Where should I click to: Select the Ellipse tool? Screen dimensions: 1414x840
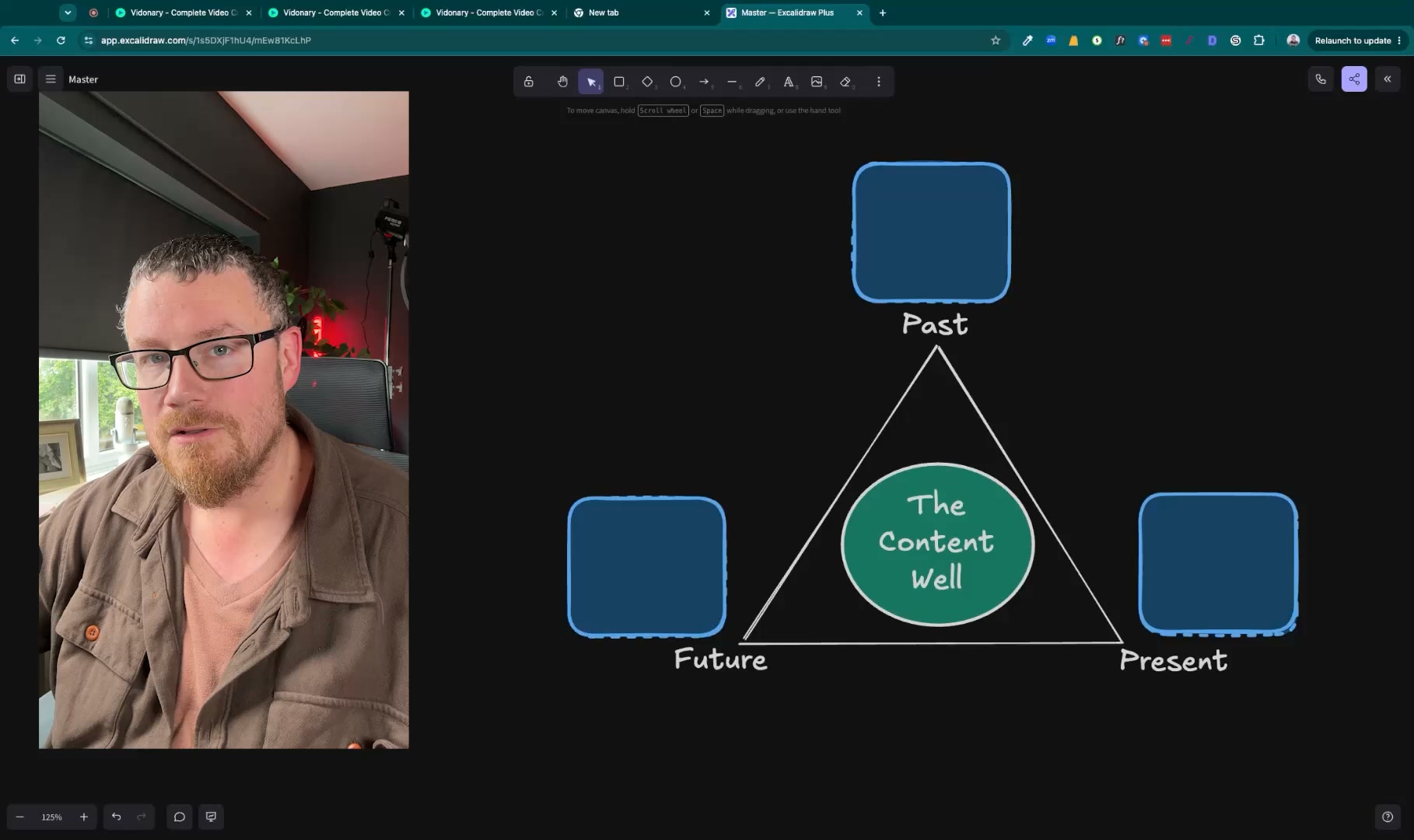pos(676,82)
